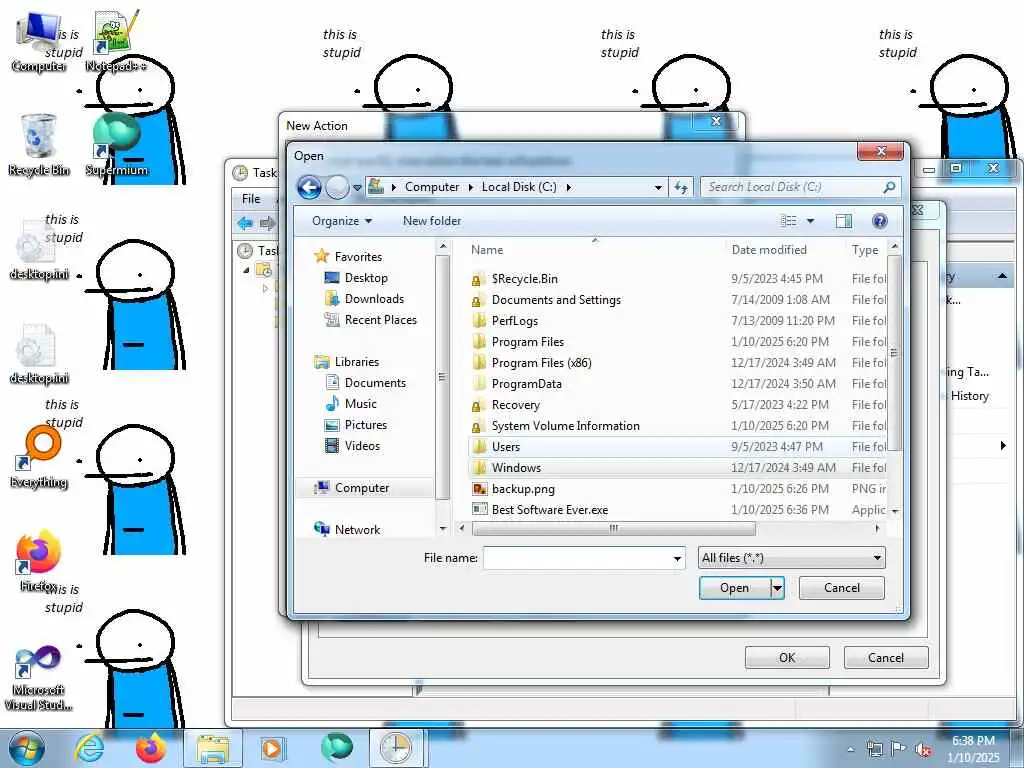Switch to Task Scheduler on the taskbar
The height and width of the screenshot is (768, 1024).
point(397,748)
